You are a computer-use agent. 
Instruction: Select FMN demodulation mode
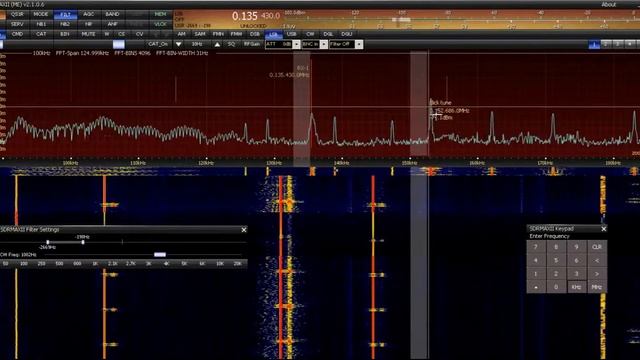[x=218, y=34]
